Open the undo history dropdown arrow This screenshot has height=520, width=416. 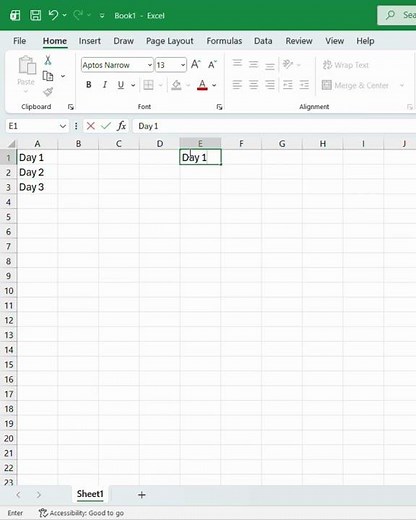(64, 15)
